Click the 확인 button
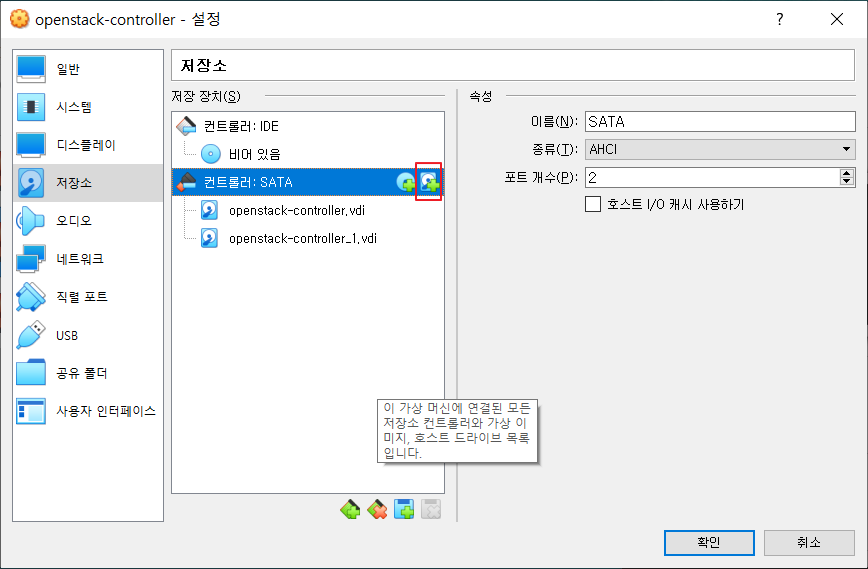 tap(709, 542)
